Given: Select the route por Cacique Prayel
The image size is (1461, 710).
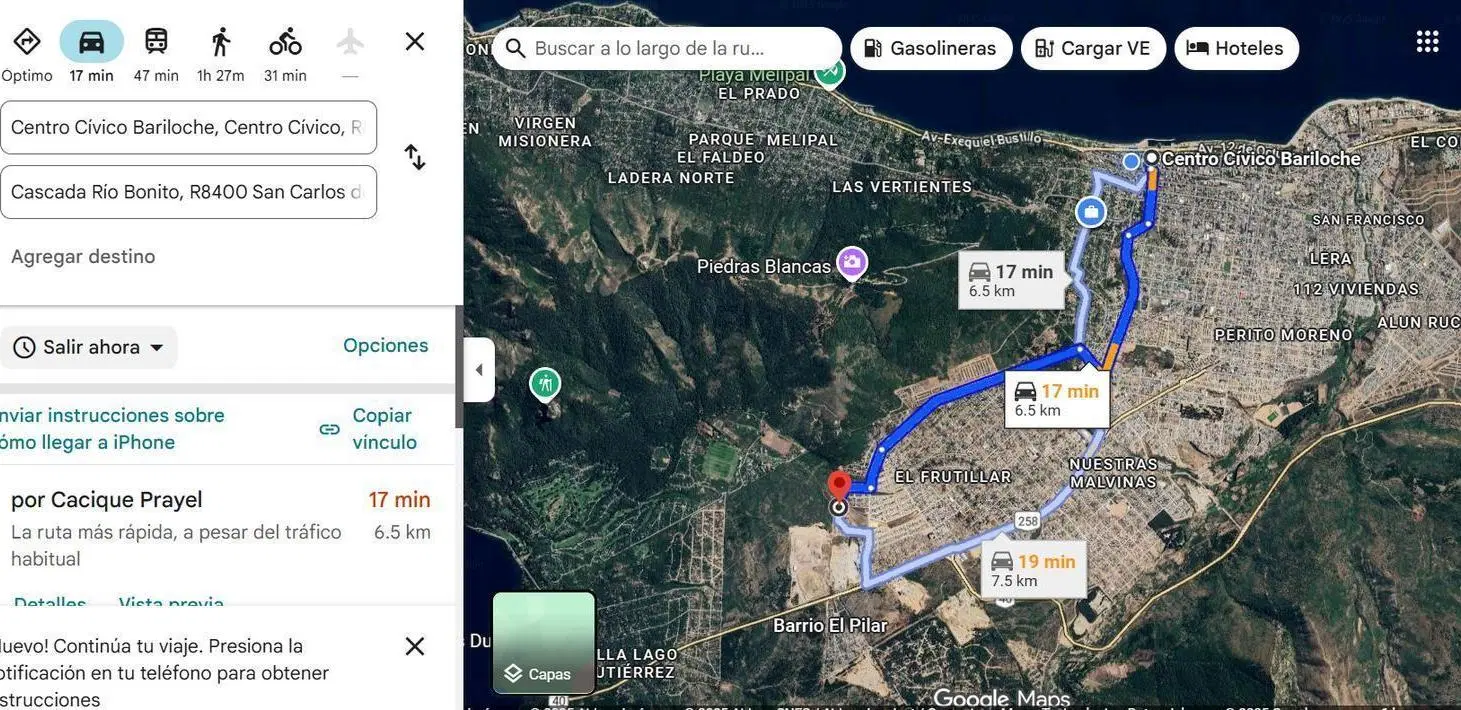Looking at the screenshot, I should coord(220,528).
